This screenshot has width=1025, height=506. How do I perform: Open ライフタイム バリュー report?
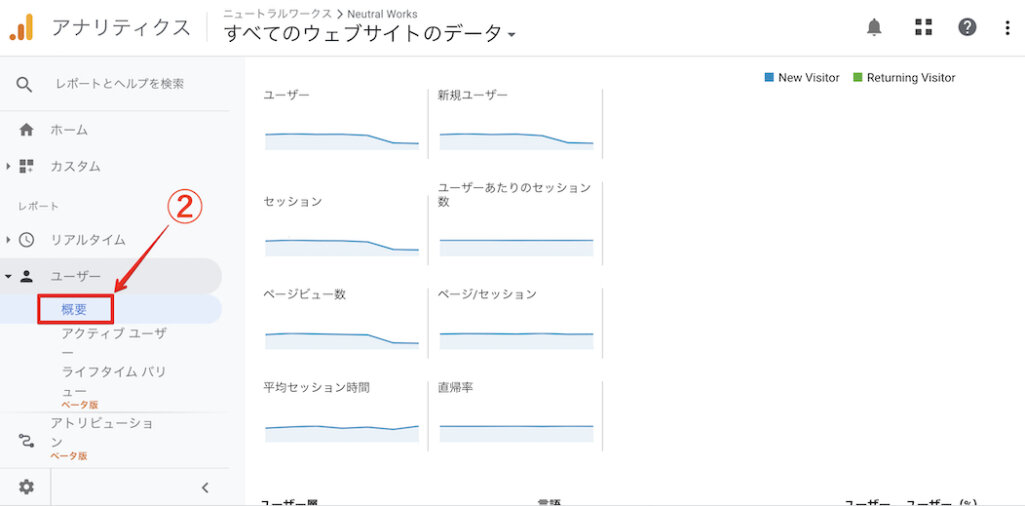[x=113, y=372]
